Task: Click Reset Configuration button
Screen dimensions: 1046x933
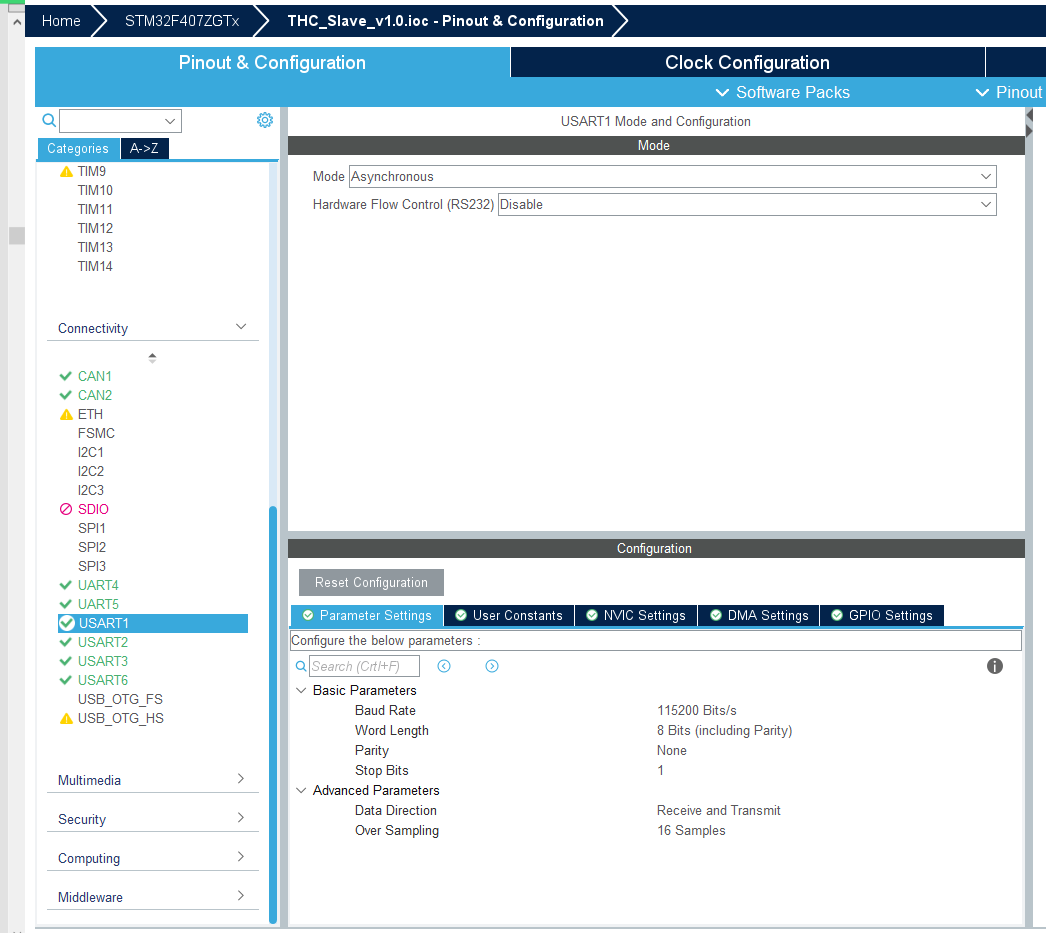Action: pyautogui.click(x=371, y=582)
